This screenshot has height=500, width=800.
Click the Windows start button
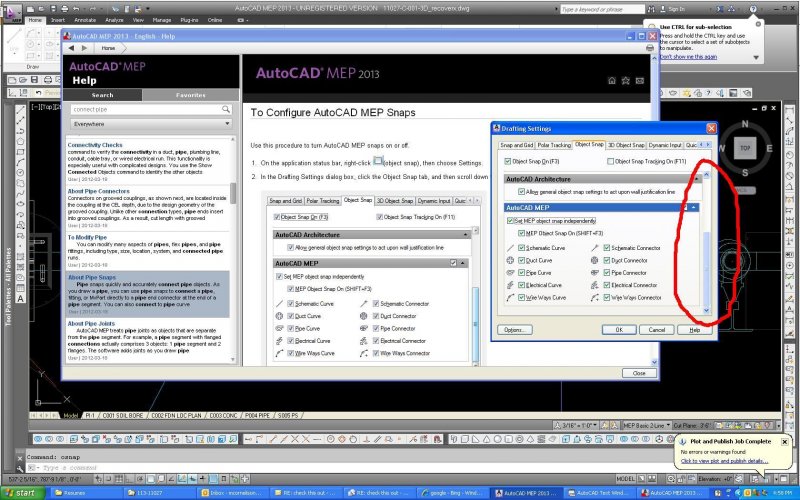(x=22, y=493)
